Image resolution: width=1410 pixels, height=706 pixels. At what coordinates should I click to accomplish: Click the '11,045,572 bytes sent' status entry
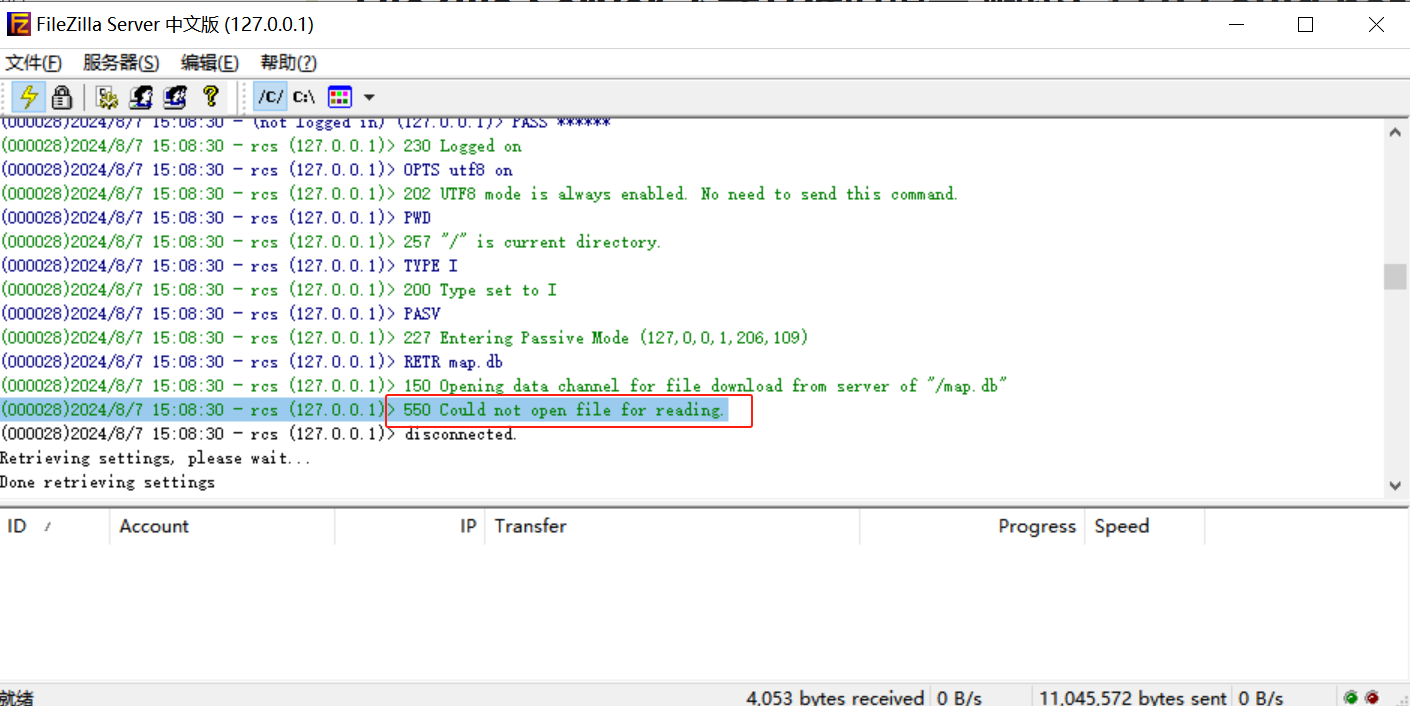pos(1132,697)
